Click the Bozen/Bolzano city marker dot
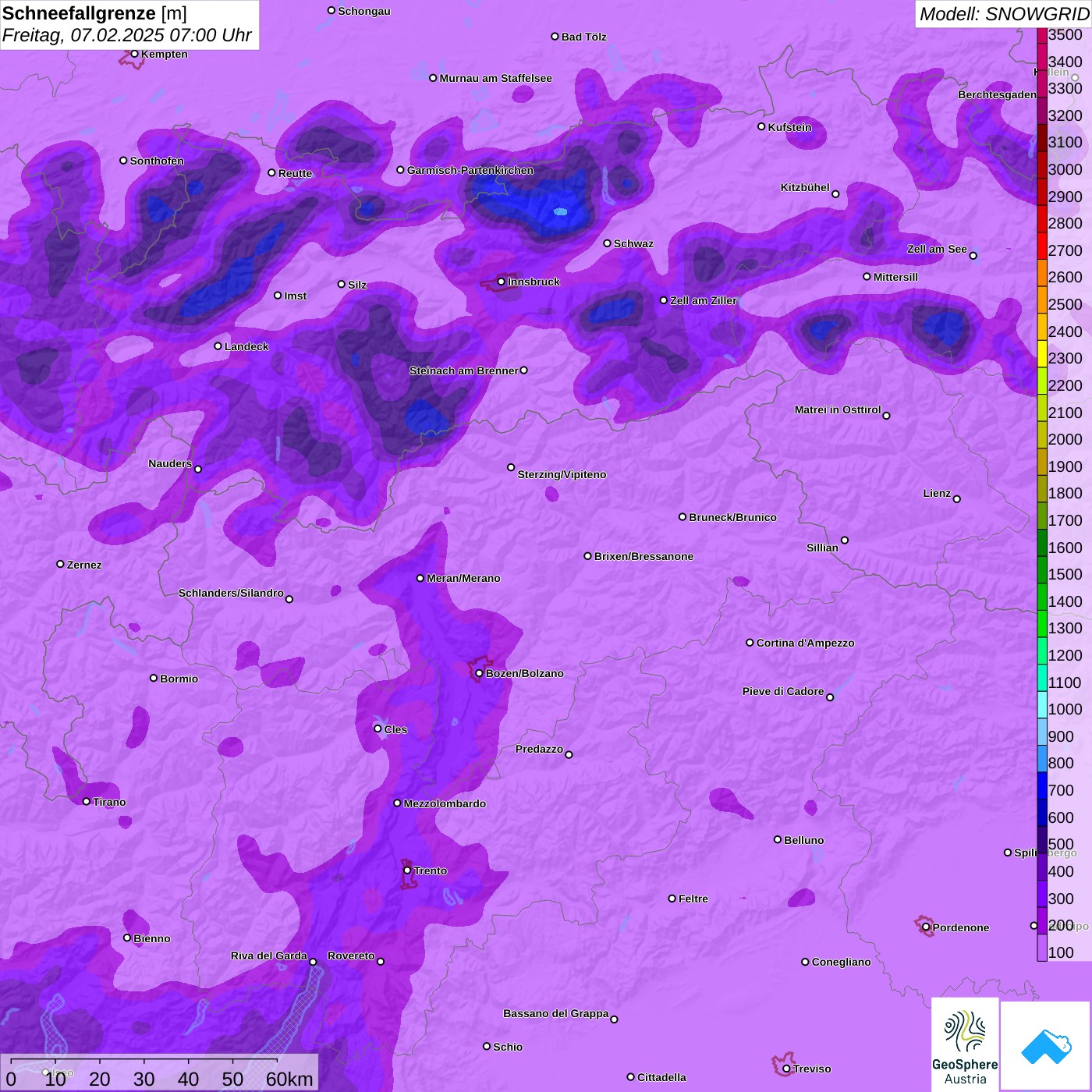 [480, 673]
